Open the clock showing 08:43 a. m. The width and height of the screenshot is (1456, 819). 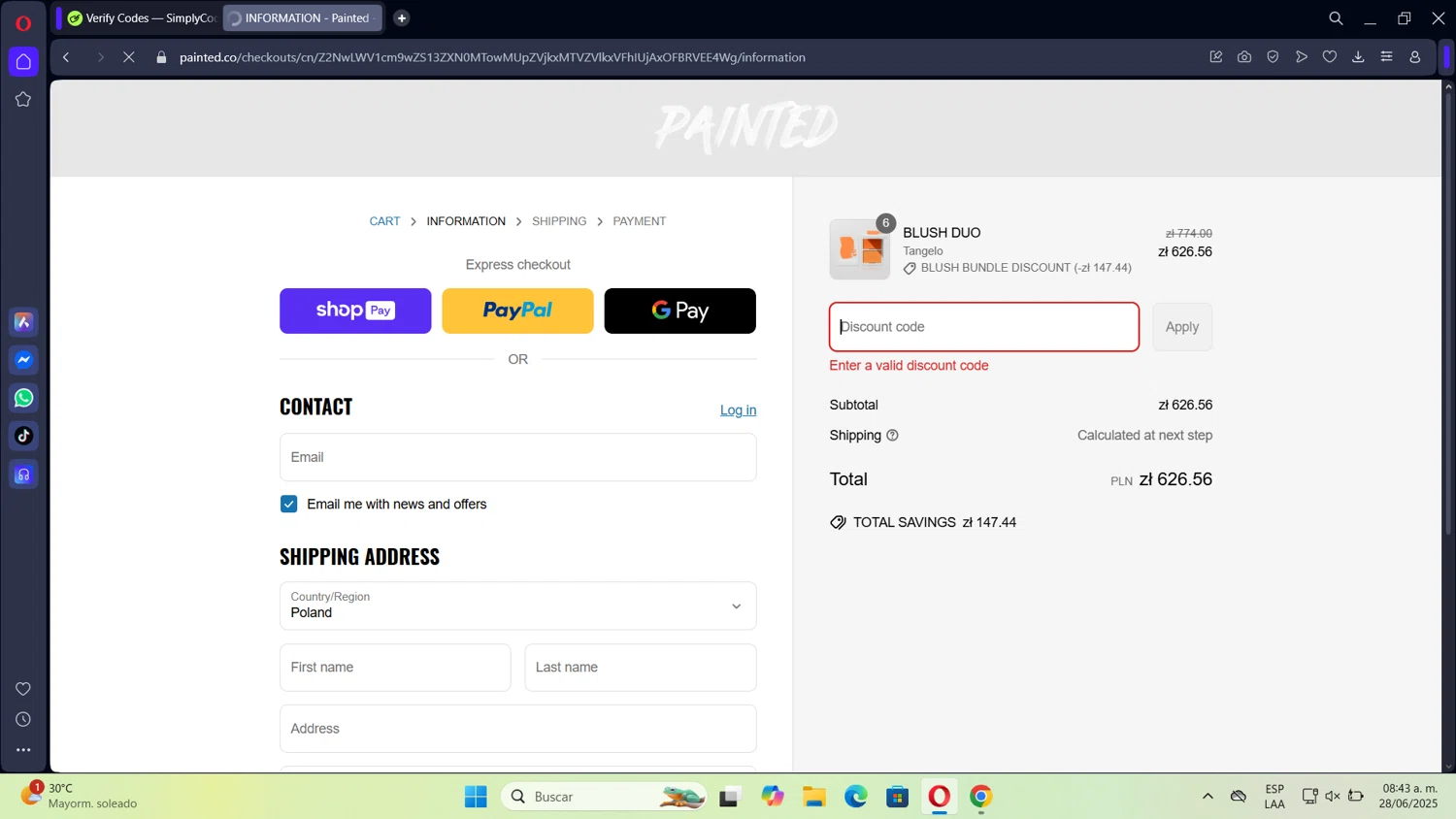pos(1409,796)
